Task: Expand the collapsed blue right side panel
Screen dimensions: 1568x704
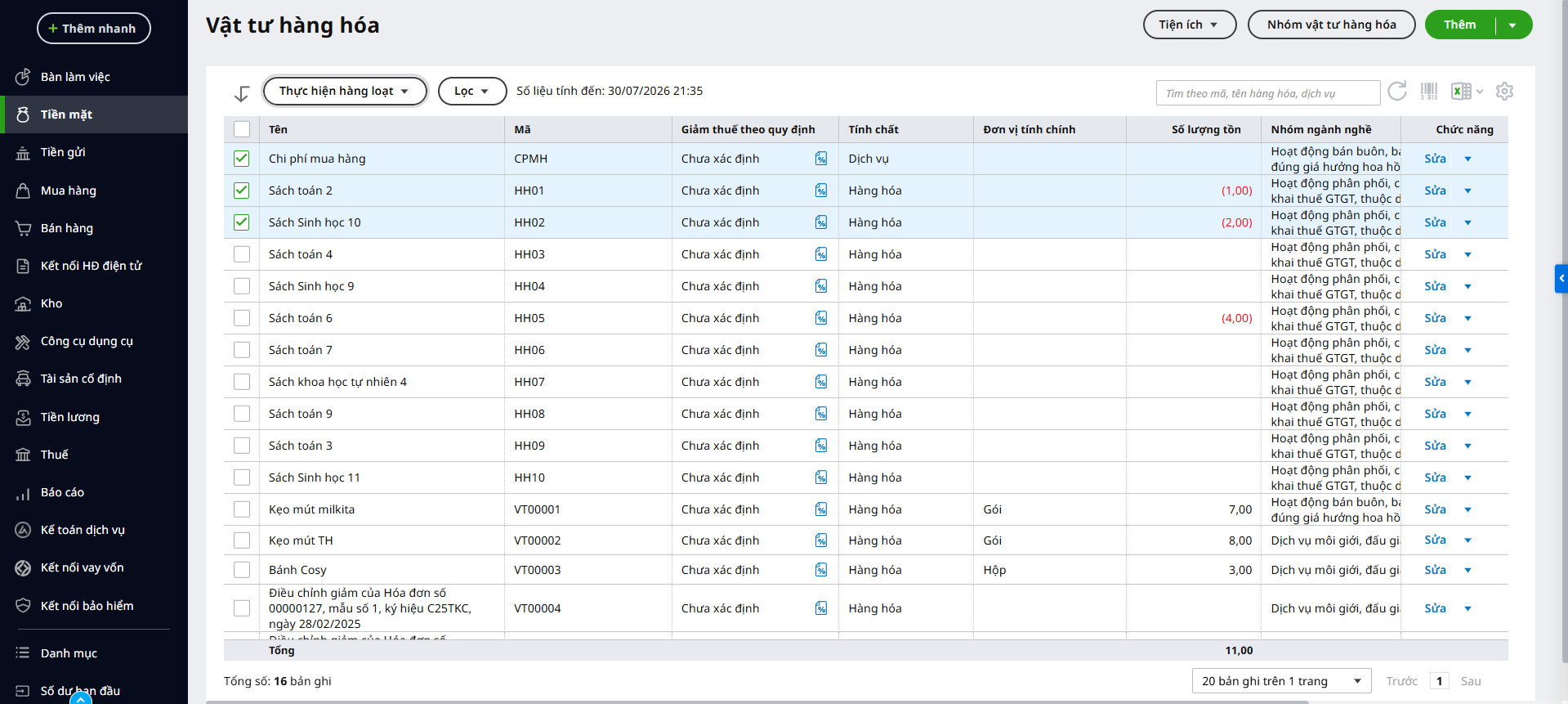Action: (x=1561, y=279)
